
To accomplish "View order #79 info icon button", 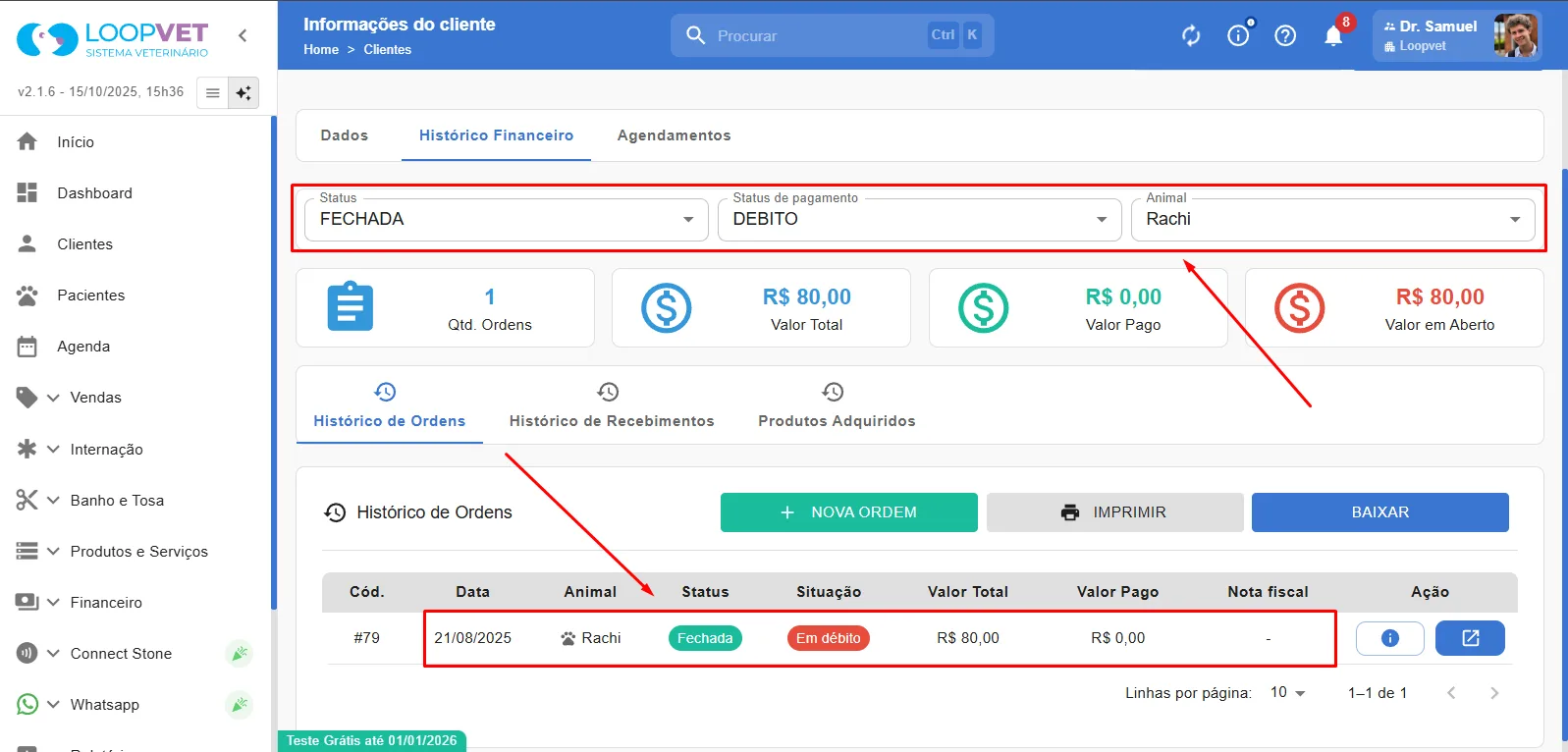I will point(1390,638).
